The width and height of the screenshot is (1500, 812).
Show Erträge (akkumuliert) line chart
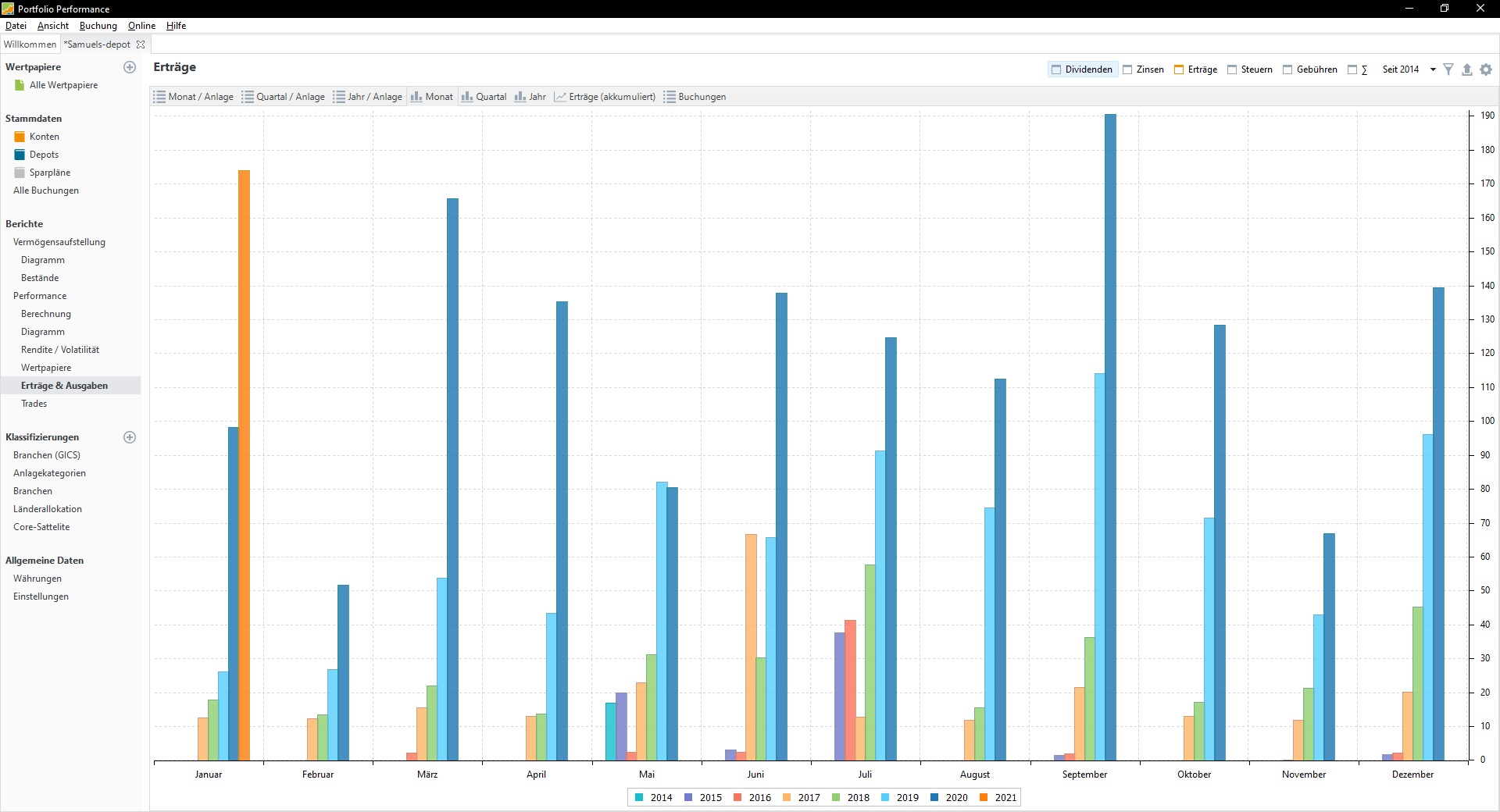pos(605,97)
